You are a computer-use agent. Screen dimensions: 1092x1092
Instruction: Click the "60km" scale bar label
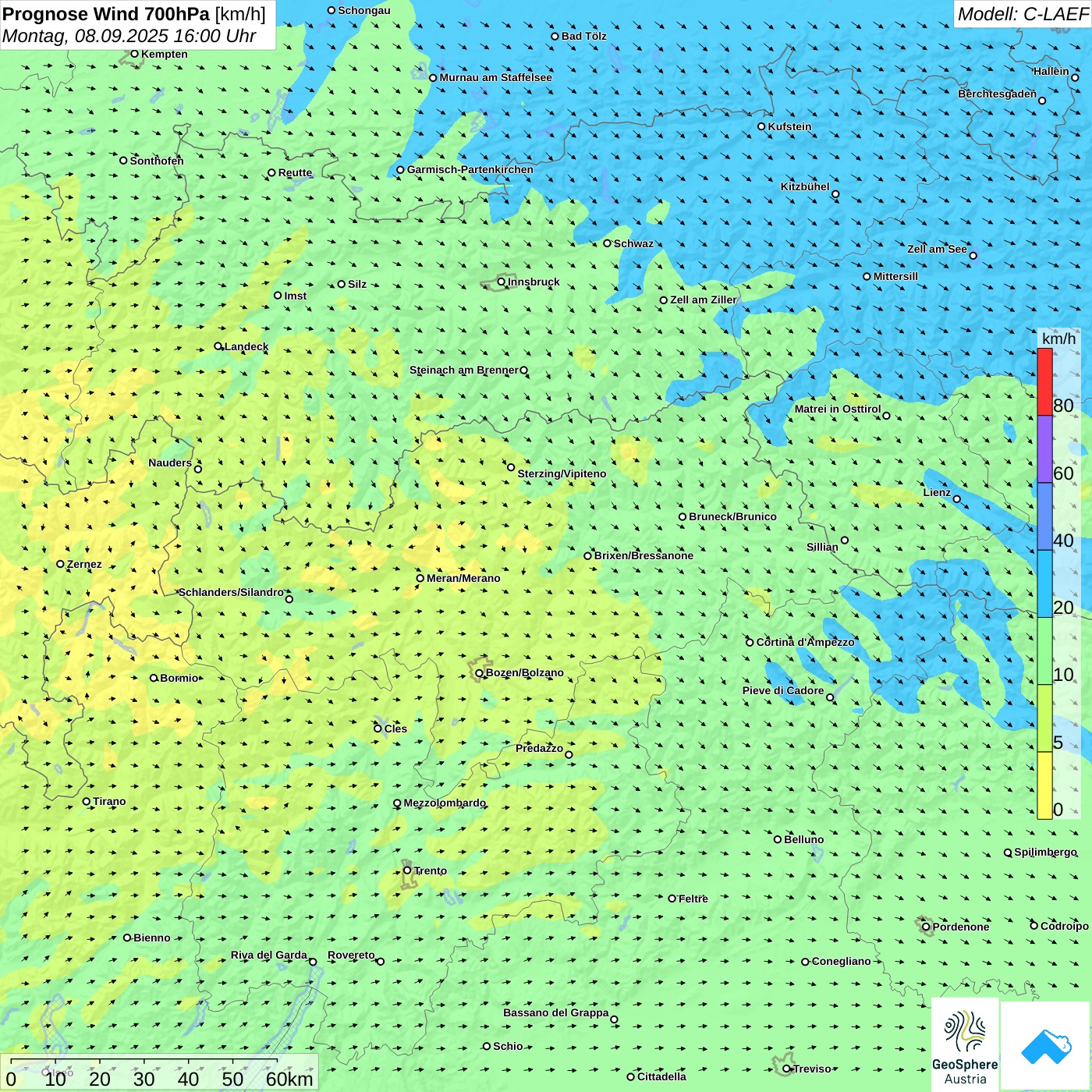coord(289,1079)
